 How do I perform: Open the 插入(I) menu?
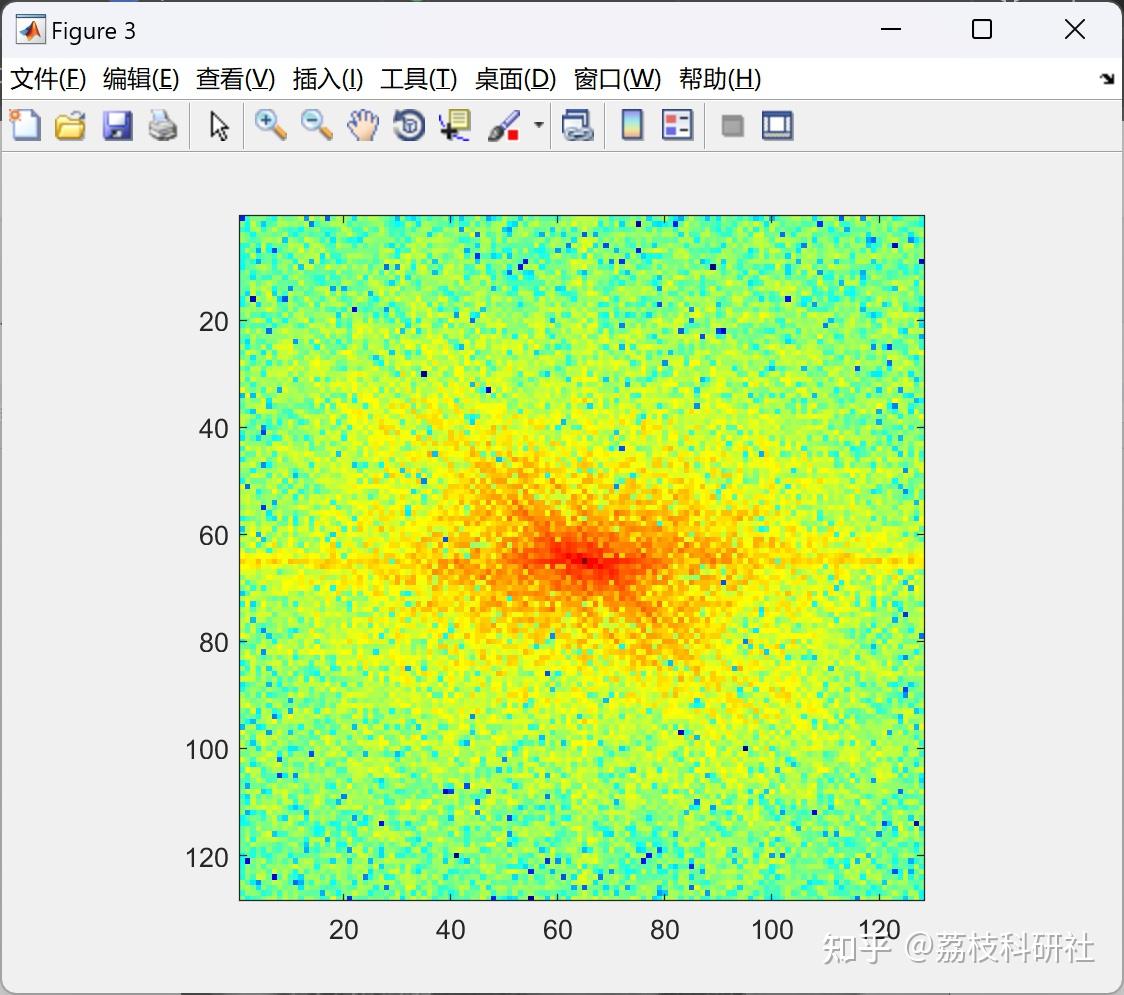click(x=327, y=79)
